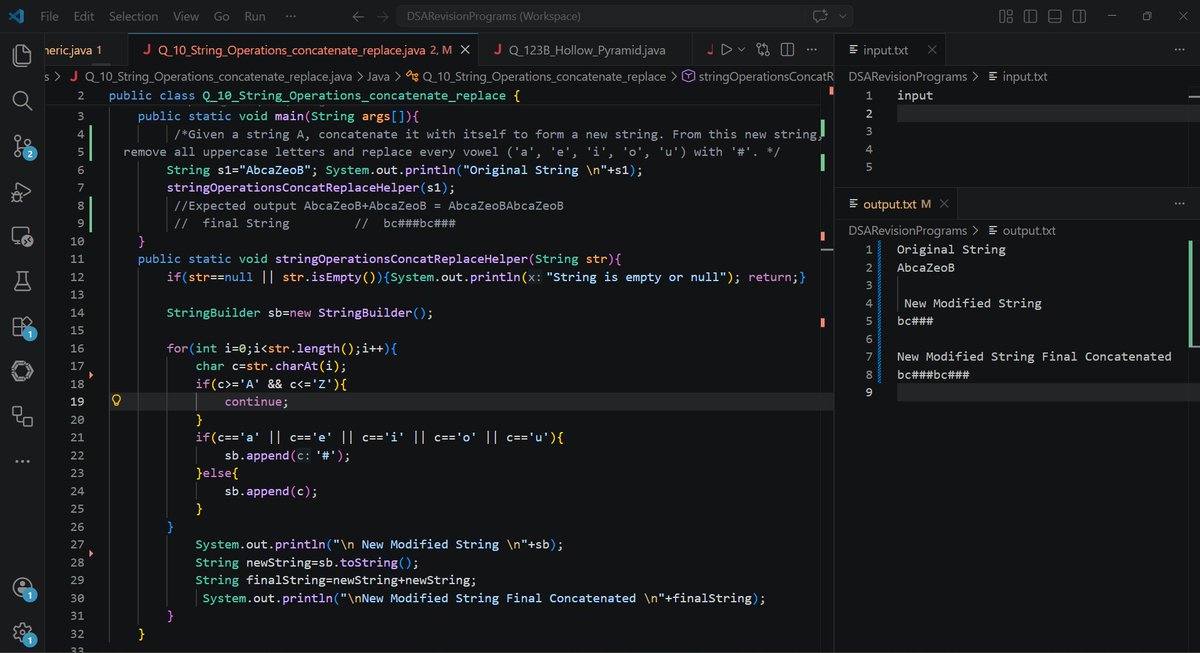Open the hexagon-shaped activity bar view
The height and width of the screenshot is (653, 1200).
22,371
